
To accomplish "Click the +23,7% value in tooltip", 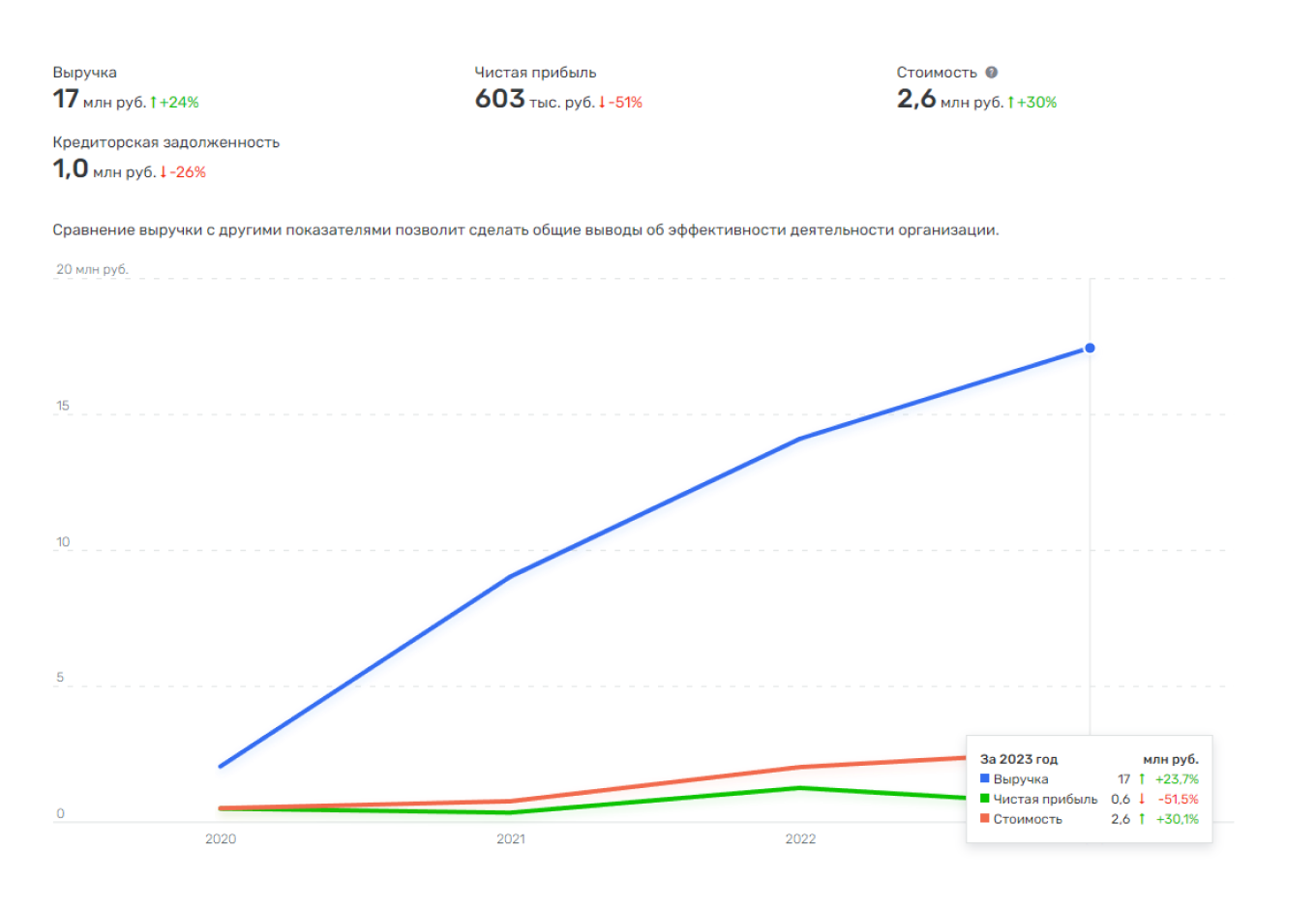I will 1177,778.
